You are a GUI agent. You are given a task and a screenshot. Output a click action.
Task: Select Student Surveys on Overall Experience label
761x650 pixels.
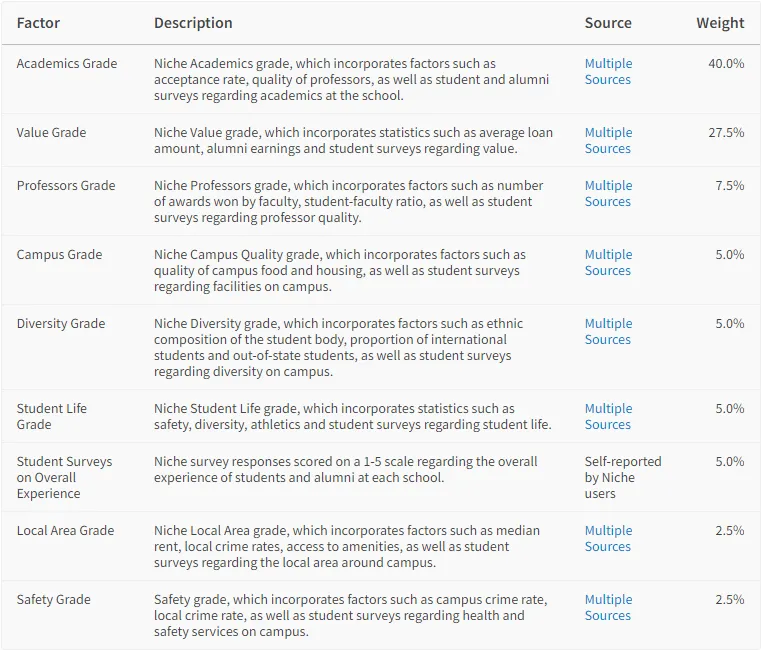tap(64, 477)
